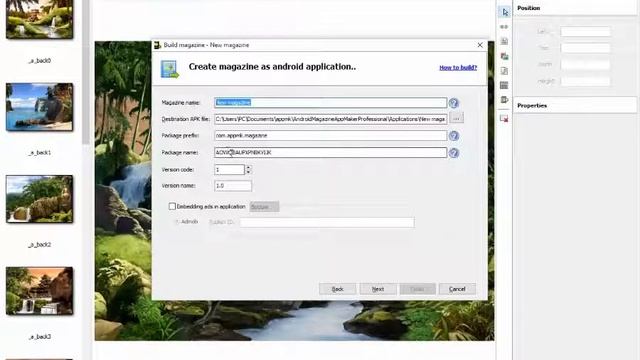Click the browse button for Destination APK file
Screen dimensions: 640x360
click(x=456, y=119)
